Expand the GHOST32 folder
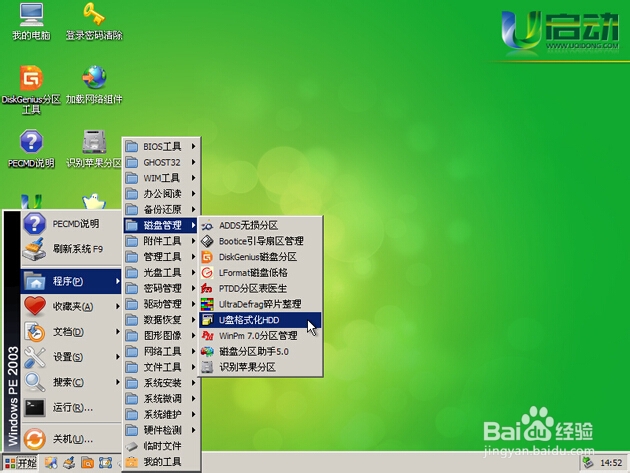Image resolution: width=630 pixels, height=473 pixels. [x=161, y=162]
